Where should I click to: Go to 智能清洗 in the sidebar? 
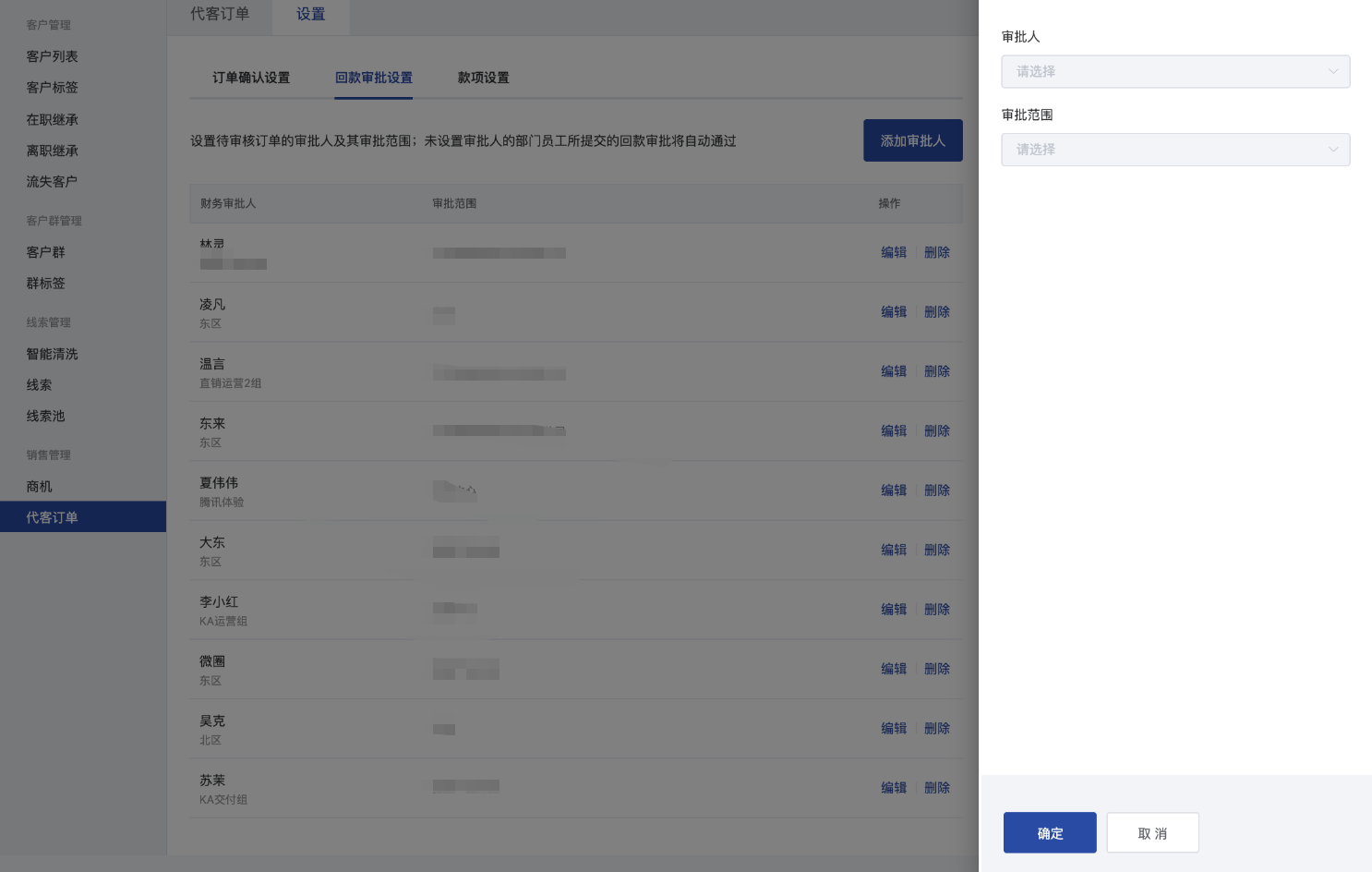coord(53,354)
